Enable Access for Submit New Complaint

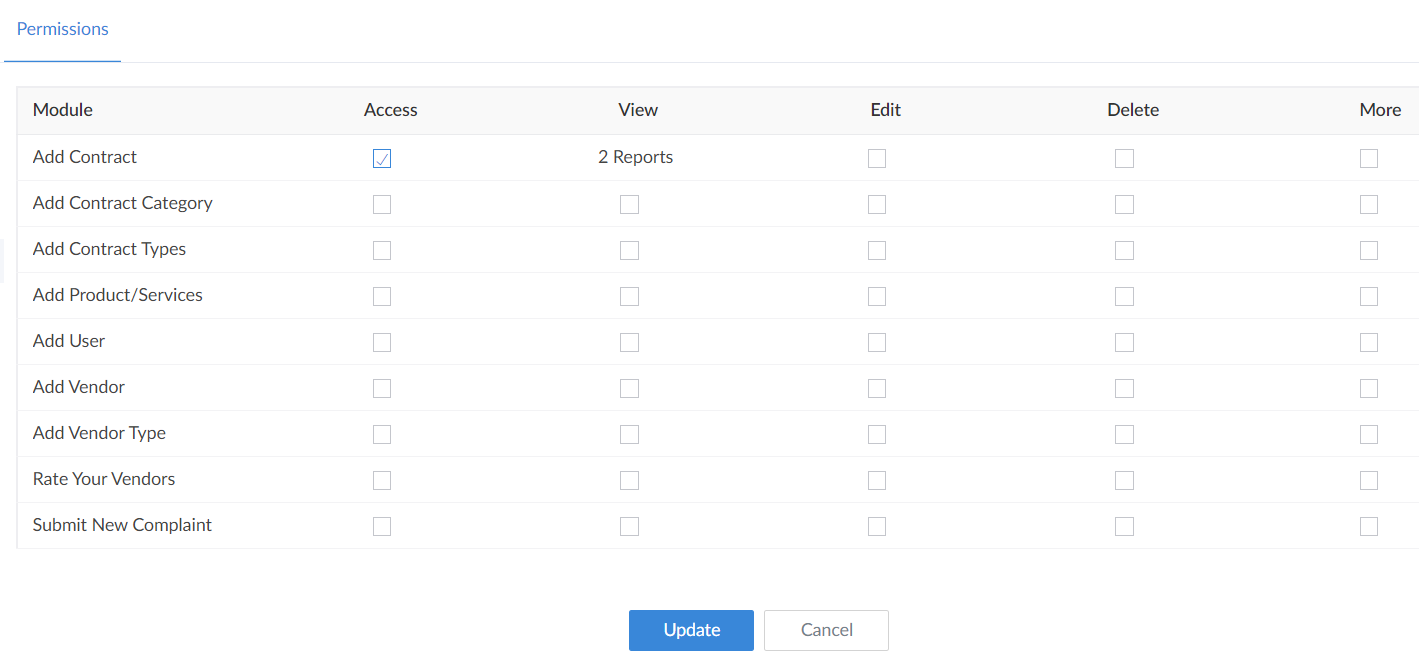click(x=382, y=526)
